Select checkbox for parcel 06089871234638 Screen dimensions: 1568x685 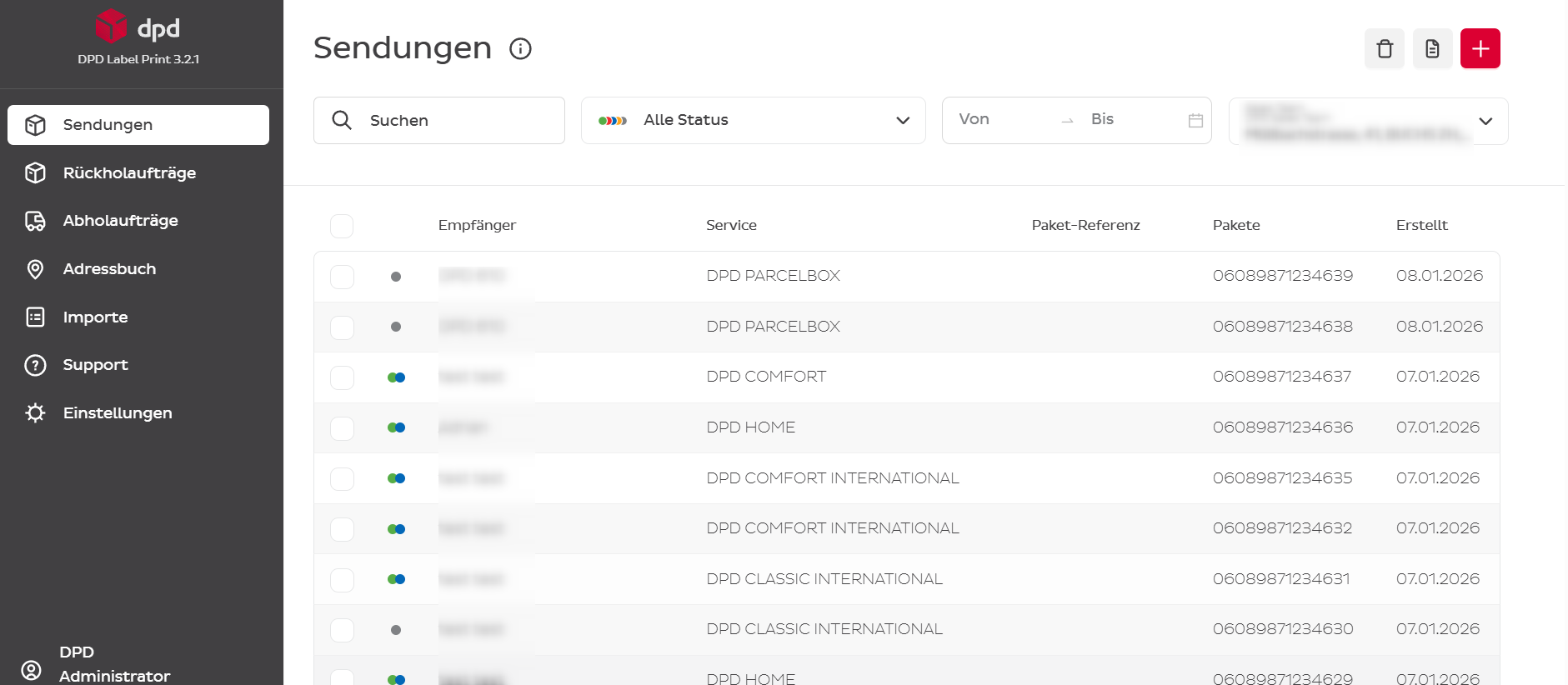tap(342, 327)
